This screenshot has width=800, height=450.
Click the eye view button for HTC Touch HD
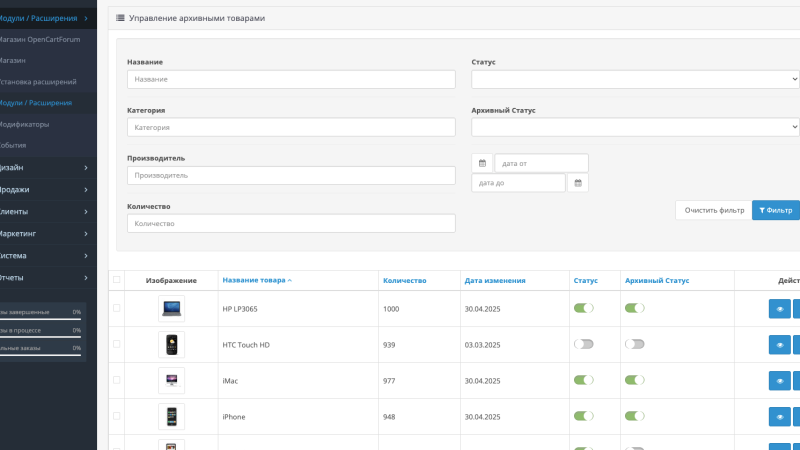(780, 345)
